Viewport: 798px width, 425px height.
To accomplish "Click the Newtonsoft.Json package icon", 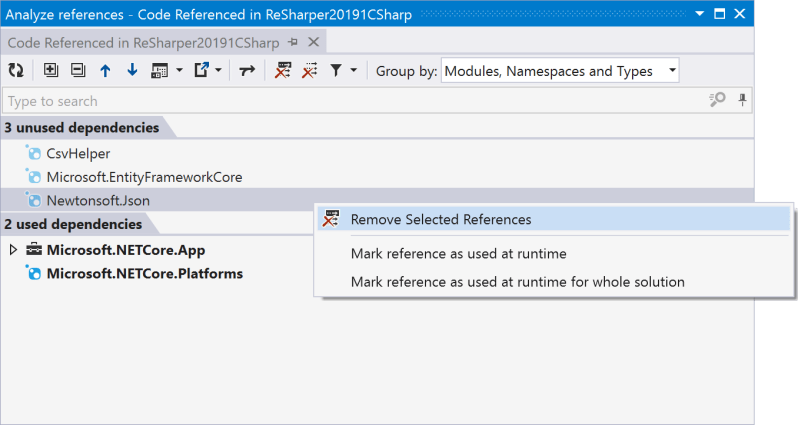I will 34,200.
